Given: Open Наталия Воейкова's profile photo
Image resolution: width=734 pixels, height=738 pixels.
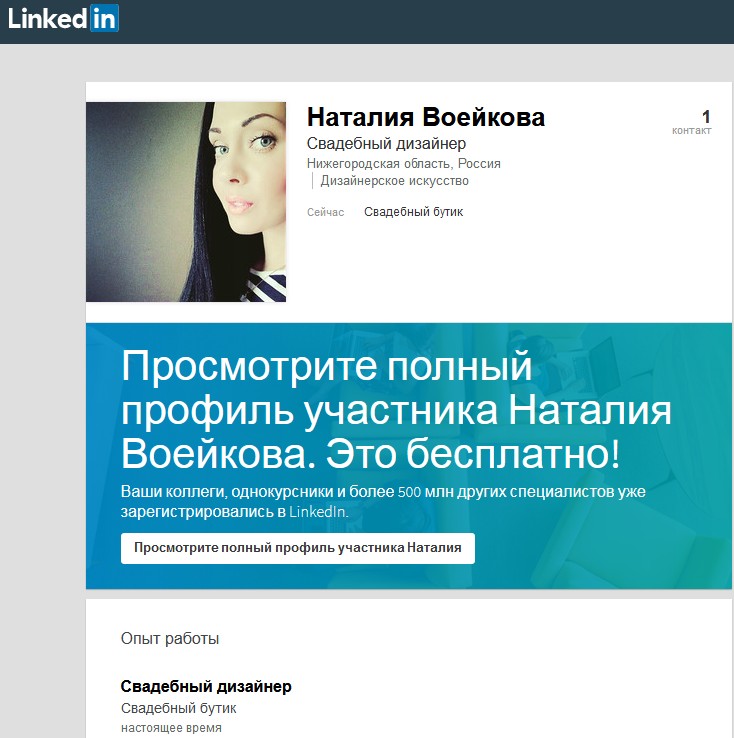Looking at the screenshot, I should point(186,202).
